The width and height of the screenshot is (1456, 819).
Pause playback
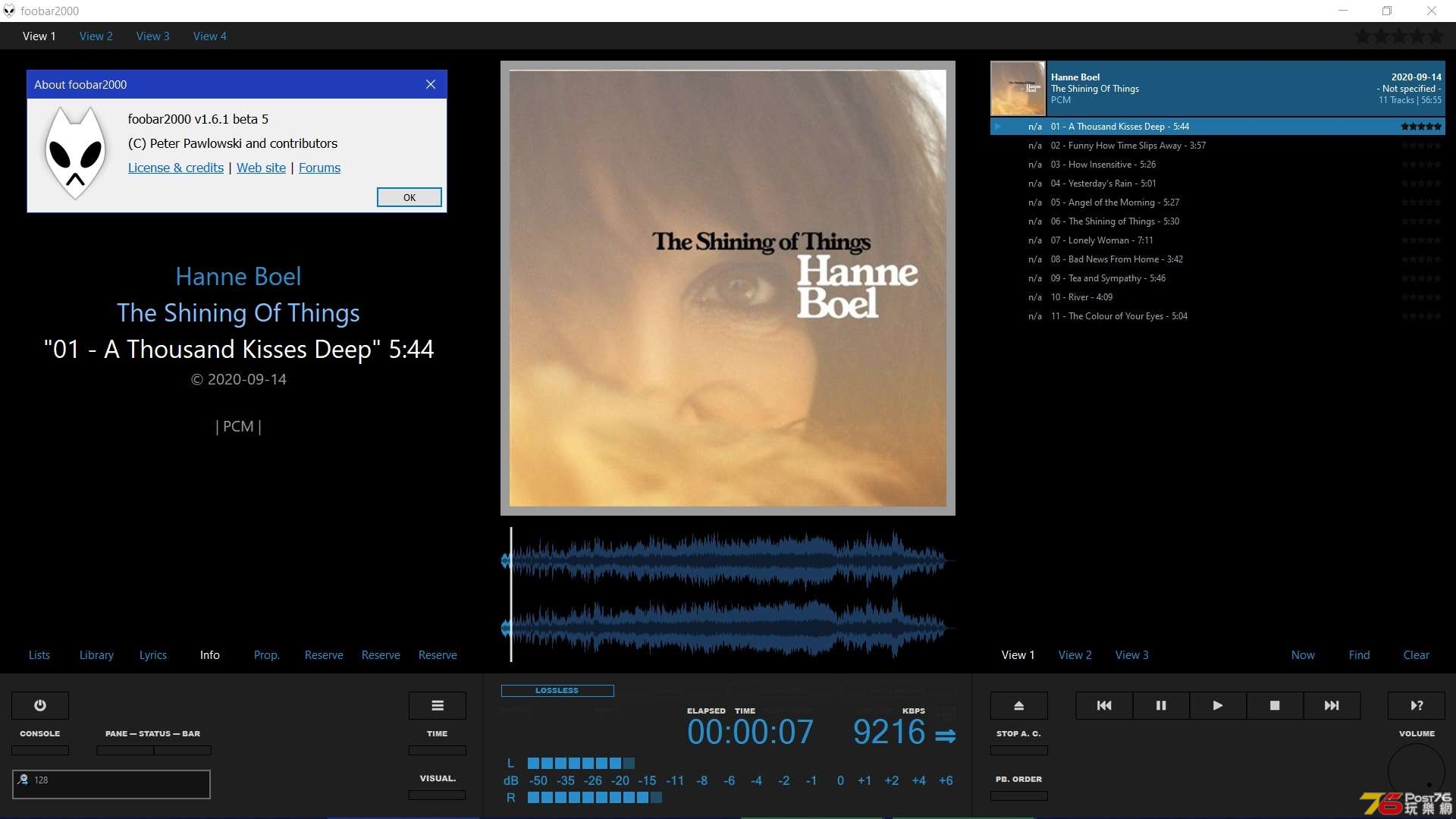[x=1161, y=705]
